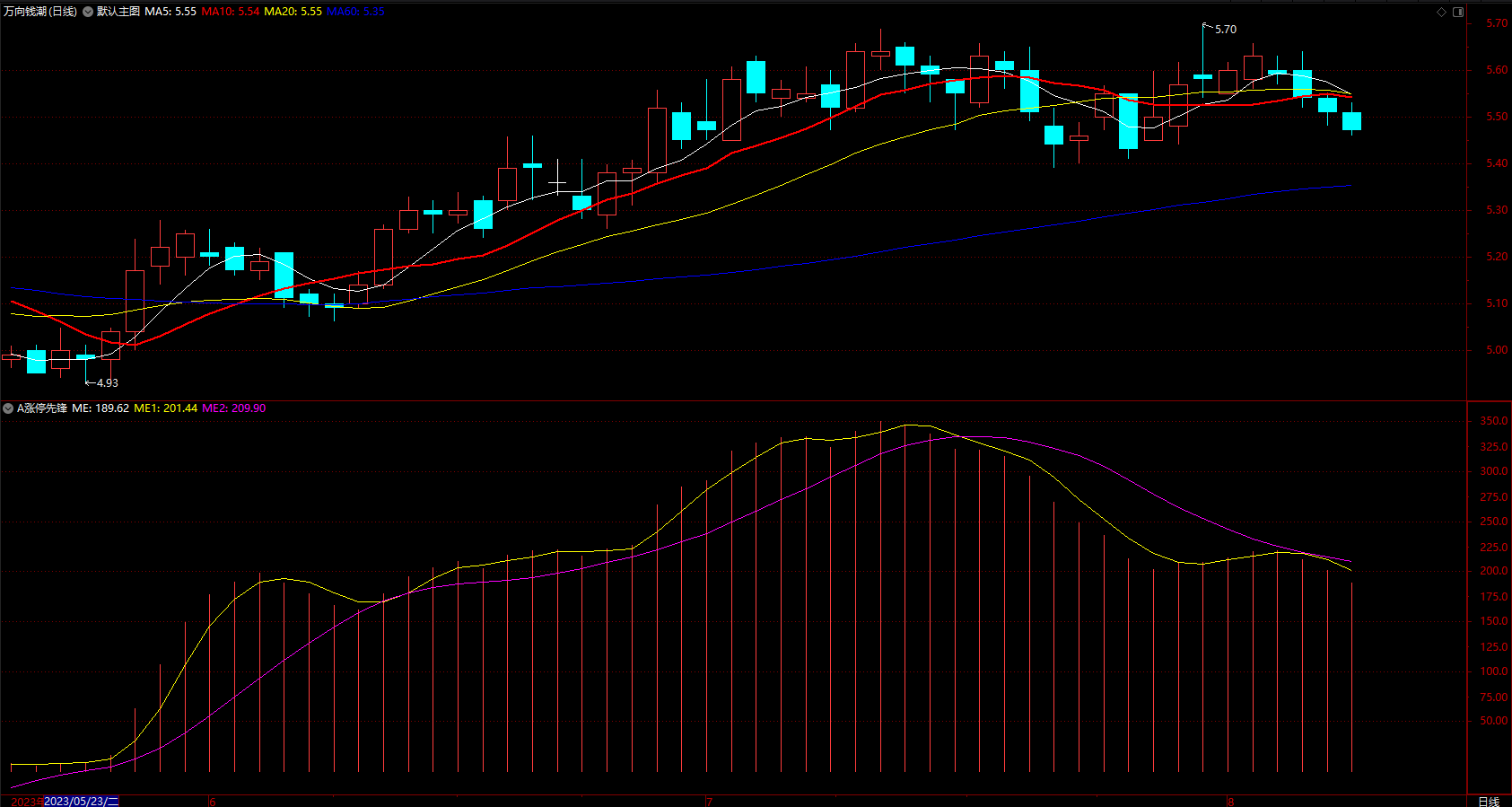Click the 5.30 price axis label
1512x807 pixels.
click(1497, 210)
